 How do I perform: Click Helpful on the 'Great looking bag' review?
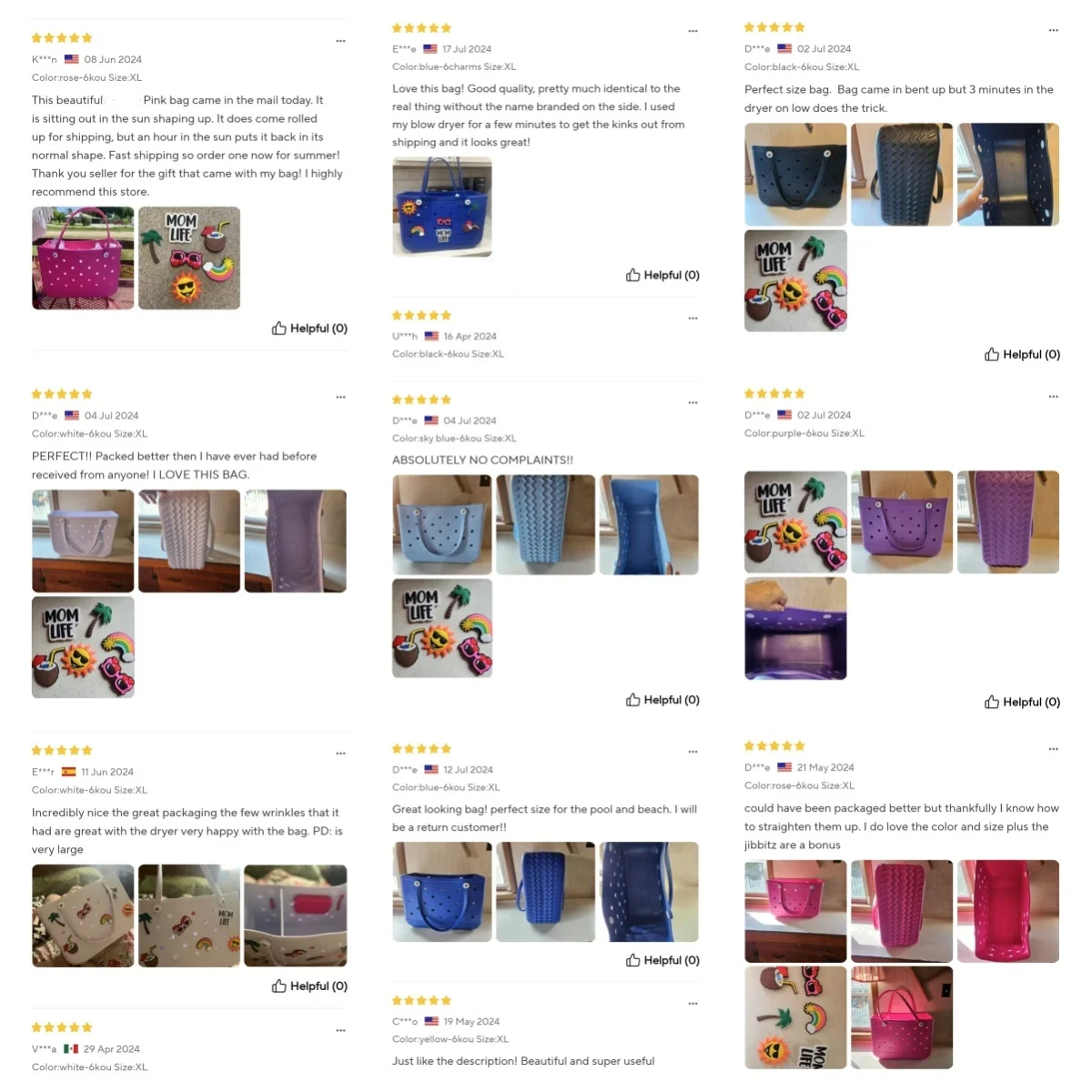click(x=662, y=960)
